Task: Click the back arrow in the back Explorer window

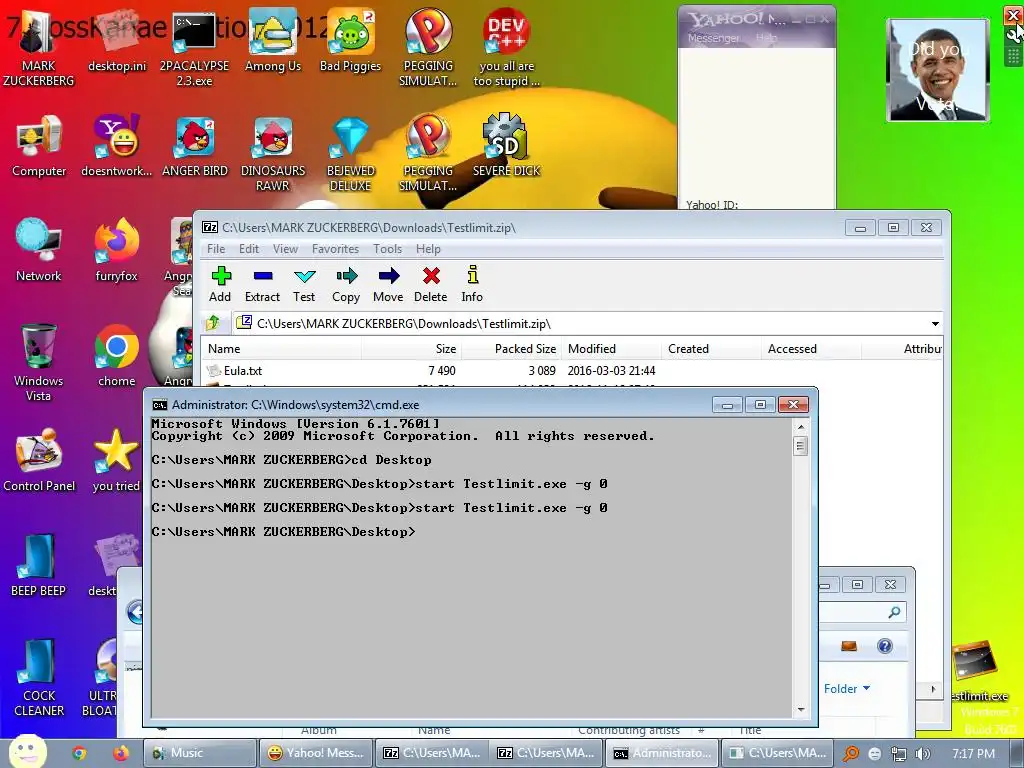Action: [135, 612]
